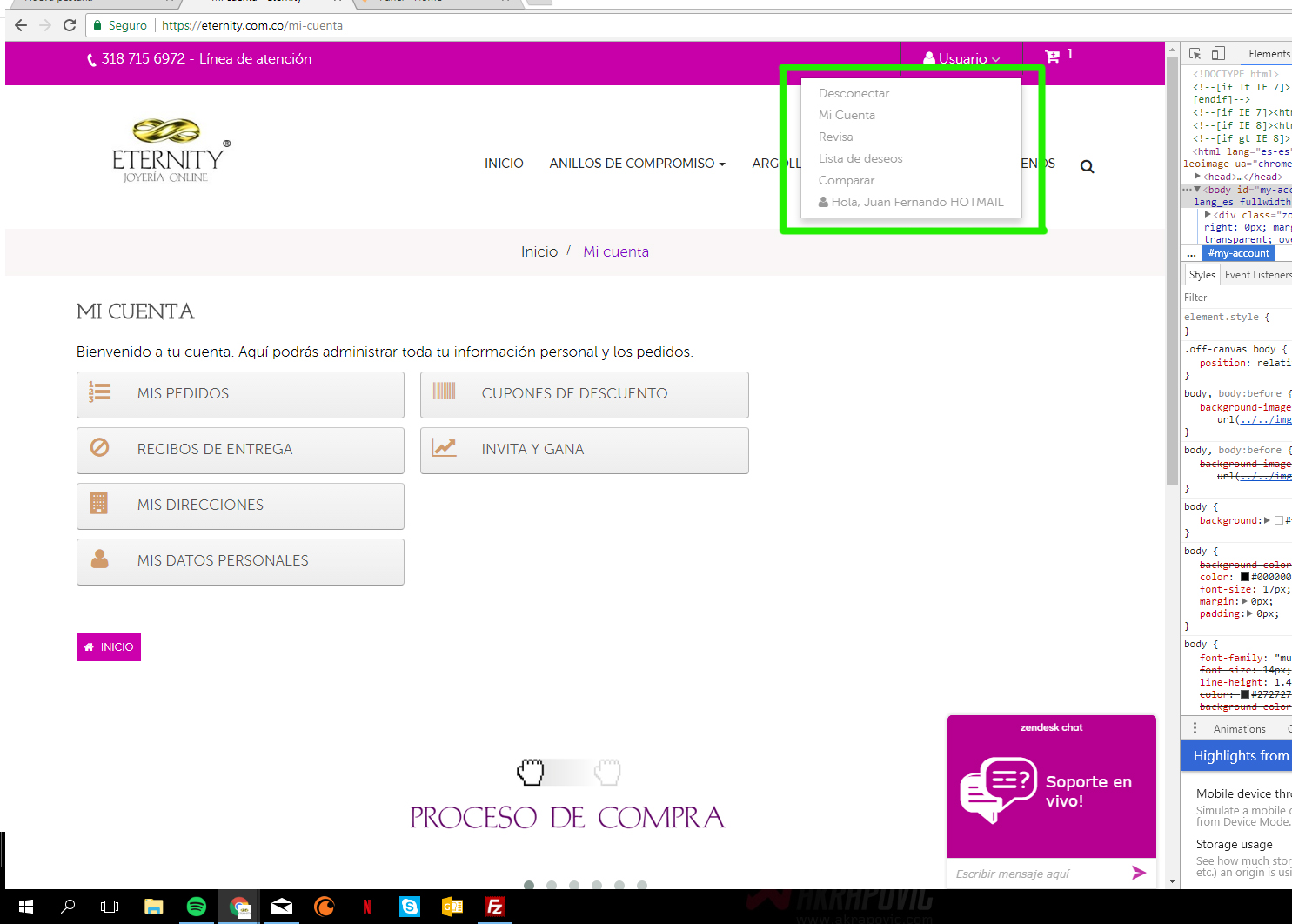Switch to Styles tab in DevTools
This screenshot has width=1292, height=924.
pyautogui.click(x=1202, y=275)
